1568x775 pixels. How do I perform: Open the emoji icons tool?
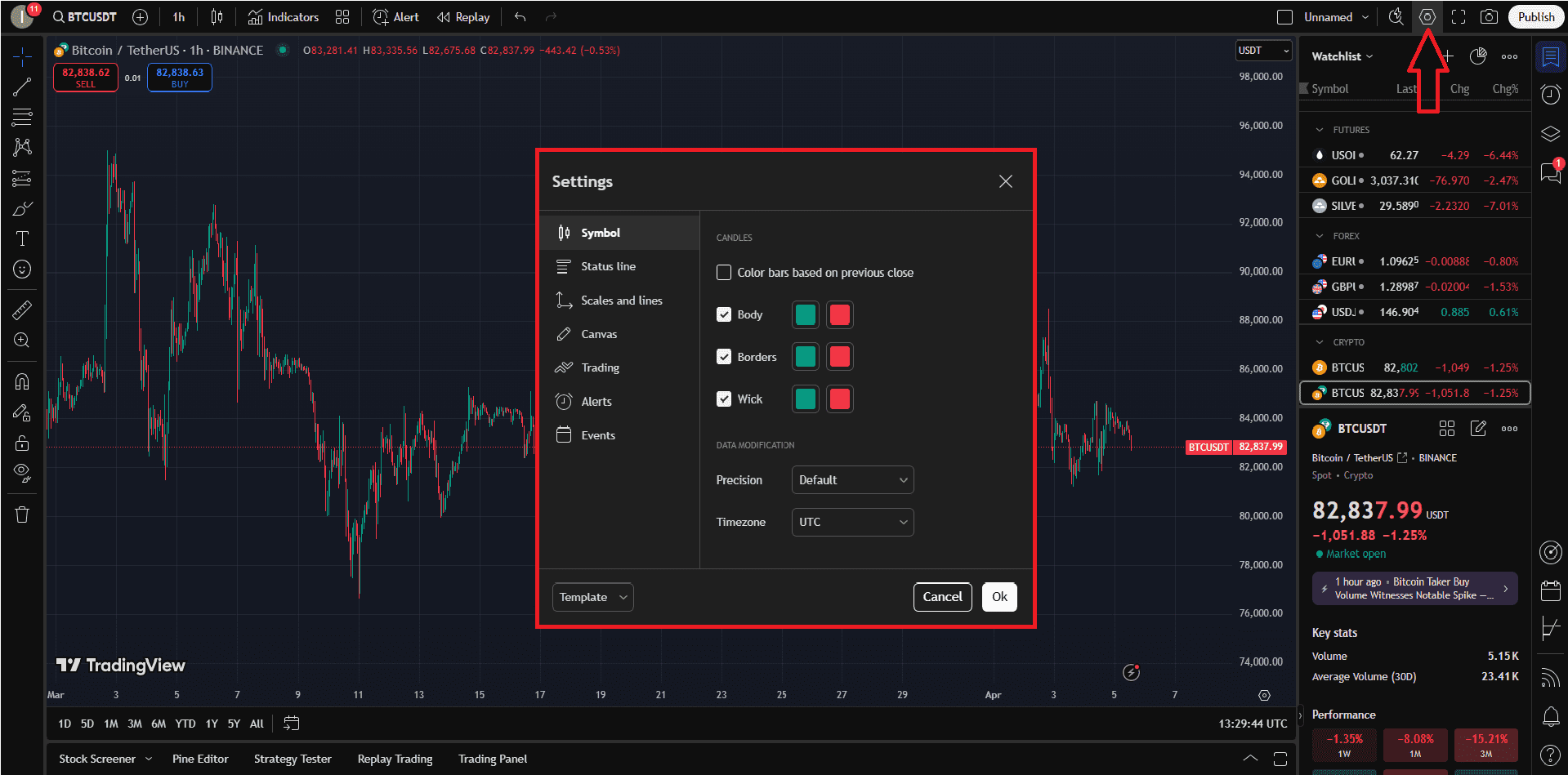pyautogui.click(x=22, y=269)
